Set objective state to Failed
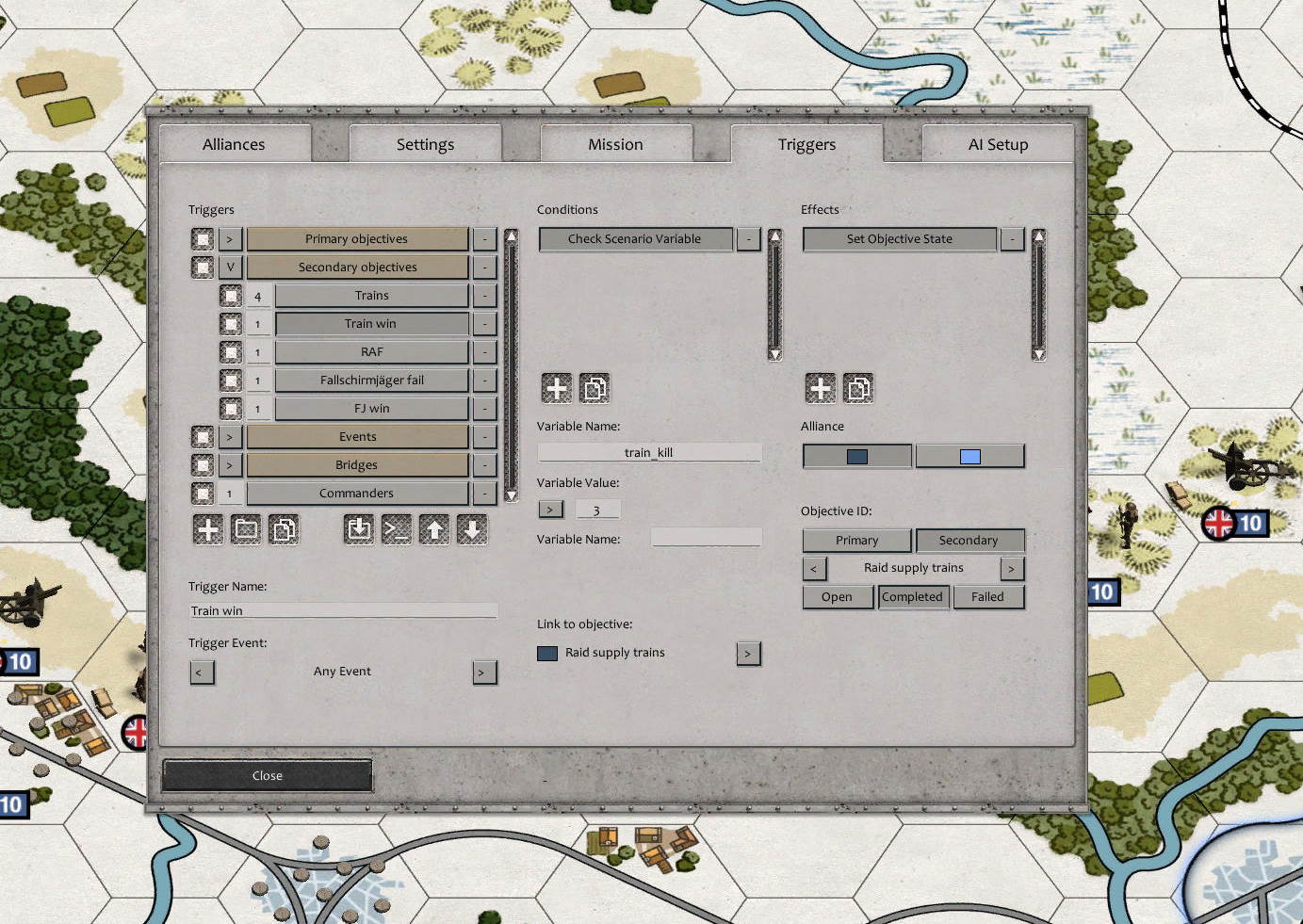The image size is (1303, 924). coord(988,597)
